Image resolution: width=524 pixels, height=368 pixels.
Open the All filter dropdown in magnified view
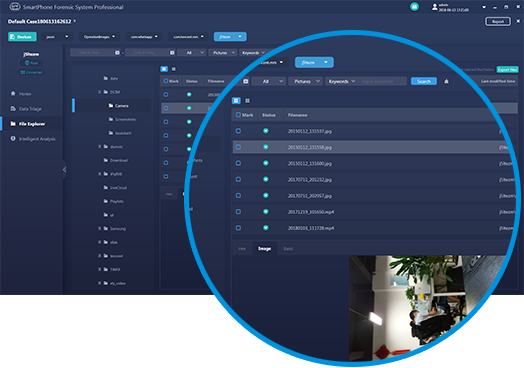coord(268,81)
